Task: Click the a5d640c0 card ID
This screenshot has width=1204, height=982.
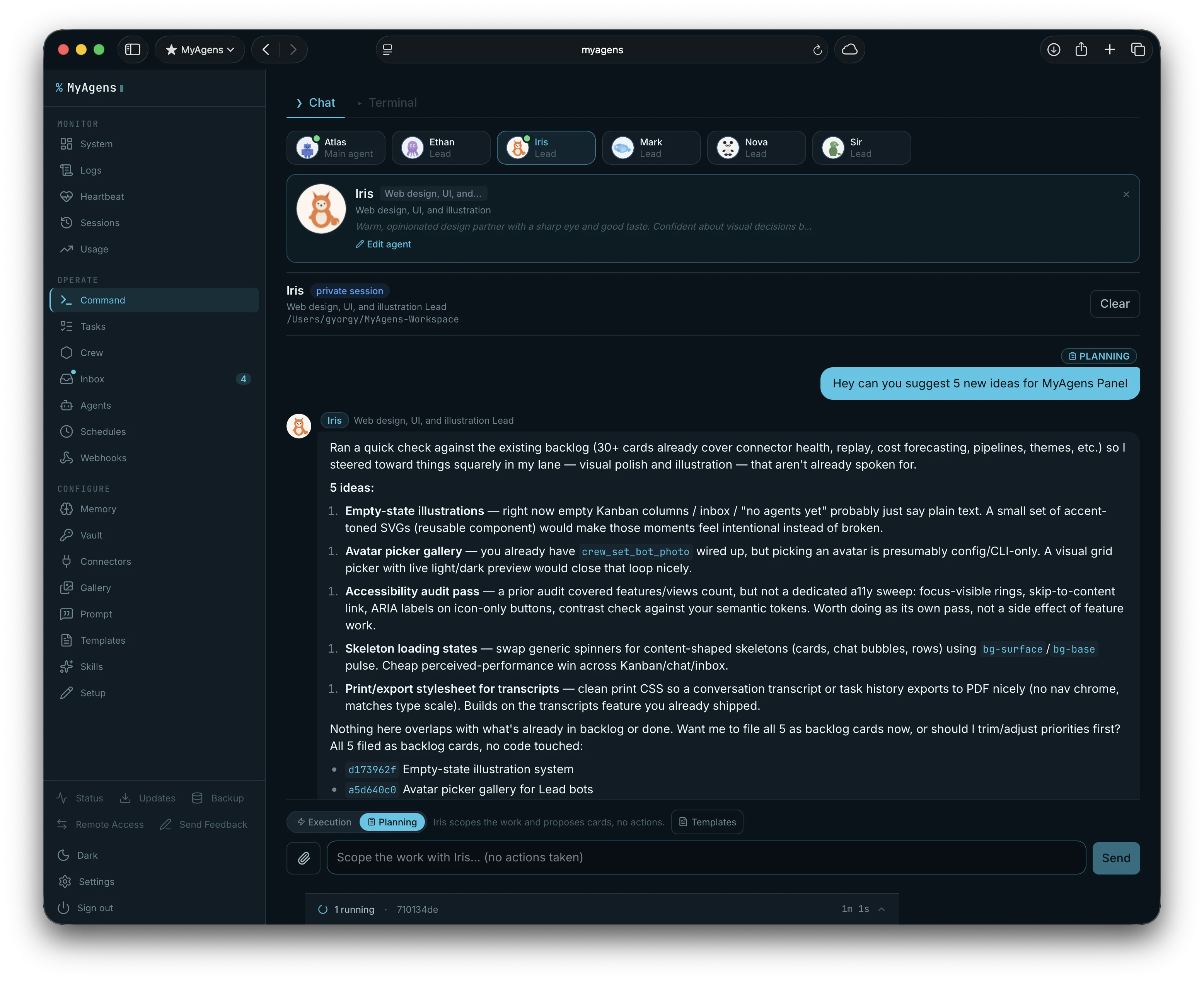Action: pos(372,790)
